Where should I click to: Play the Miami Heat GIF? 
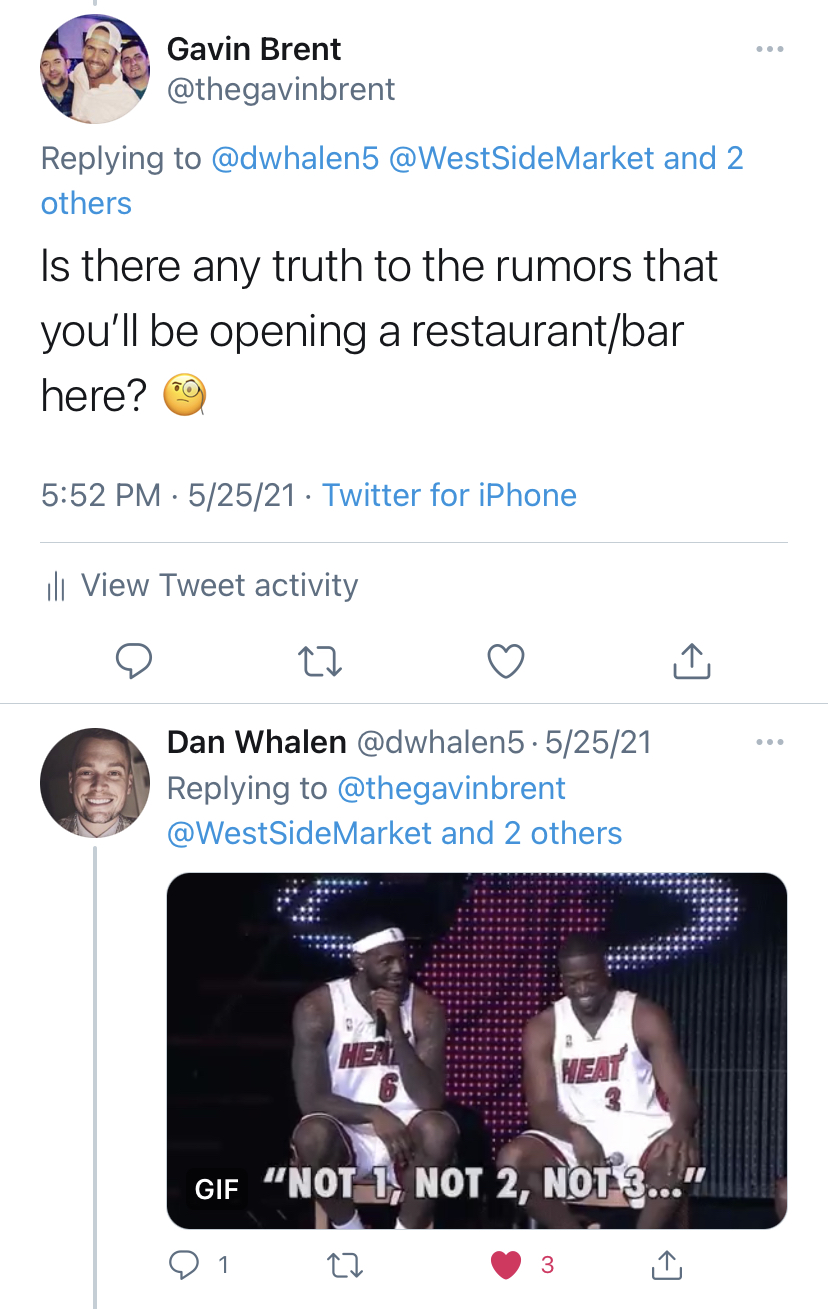pyautogui.click(x=477, y=1051)
